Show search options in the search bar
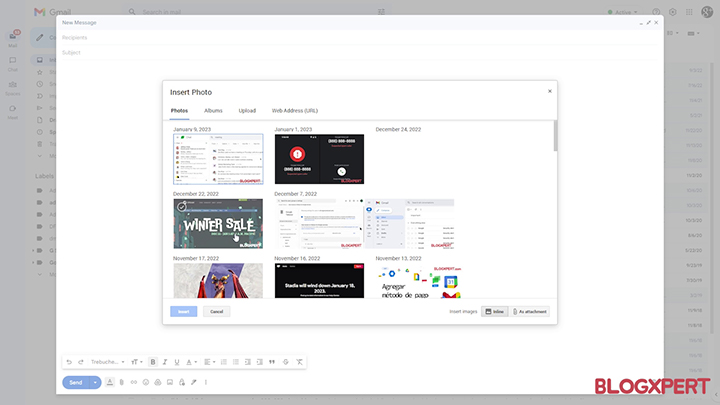720x405 pixels. pyautogui.click(x=381, y=12)
